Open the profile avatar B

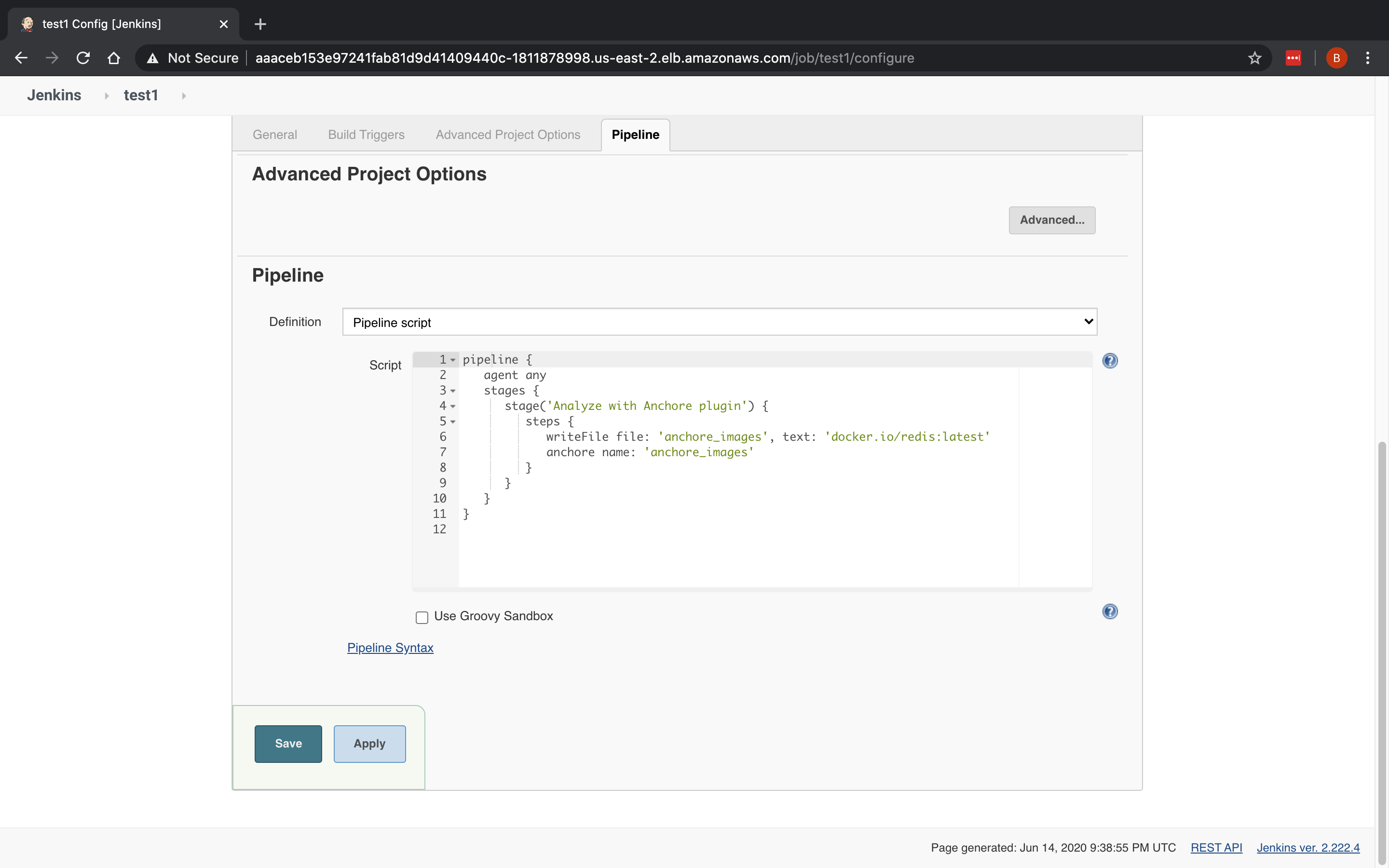(x=1336, y=58)
